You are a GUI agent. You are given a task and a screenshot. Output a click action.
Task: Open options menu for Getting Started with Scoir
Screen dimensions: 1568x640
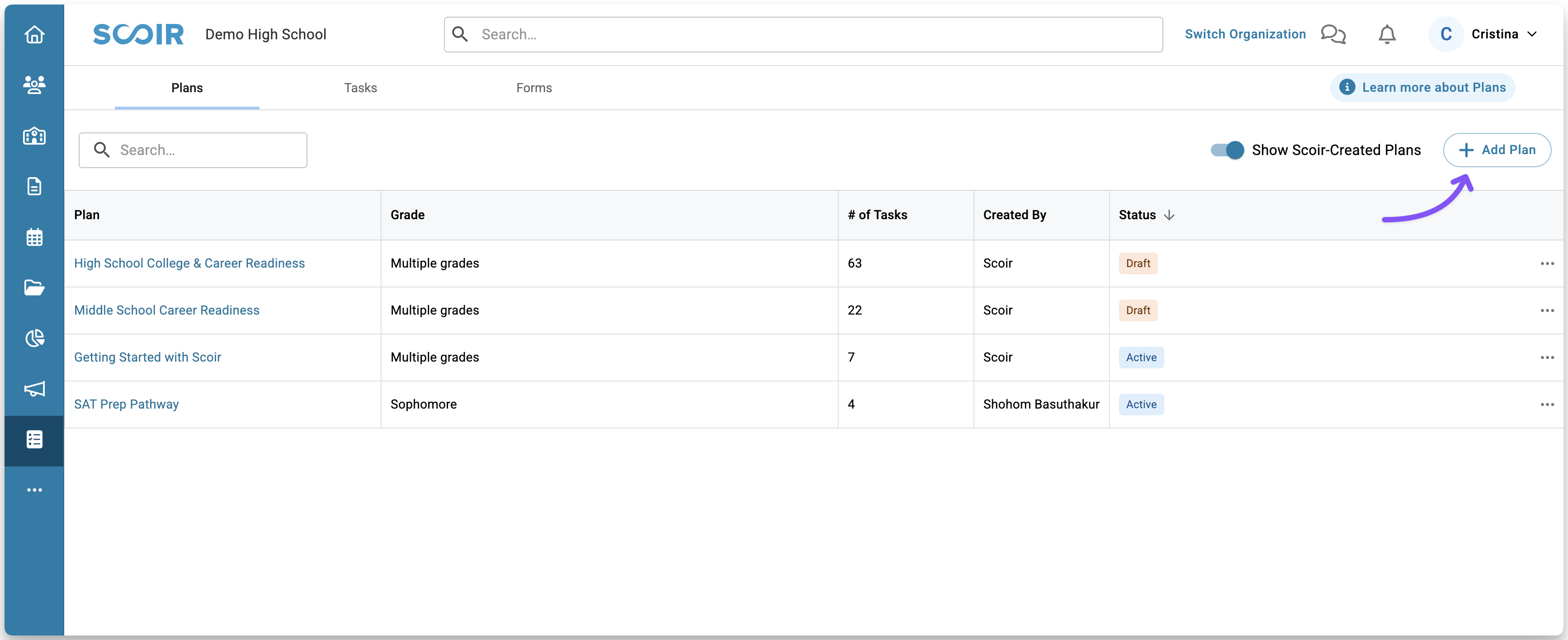pos(1547,358)
